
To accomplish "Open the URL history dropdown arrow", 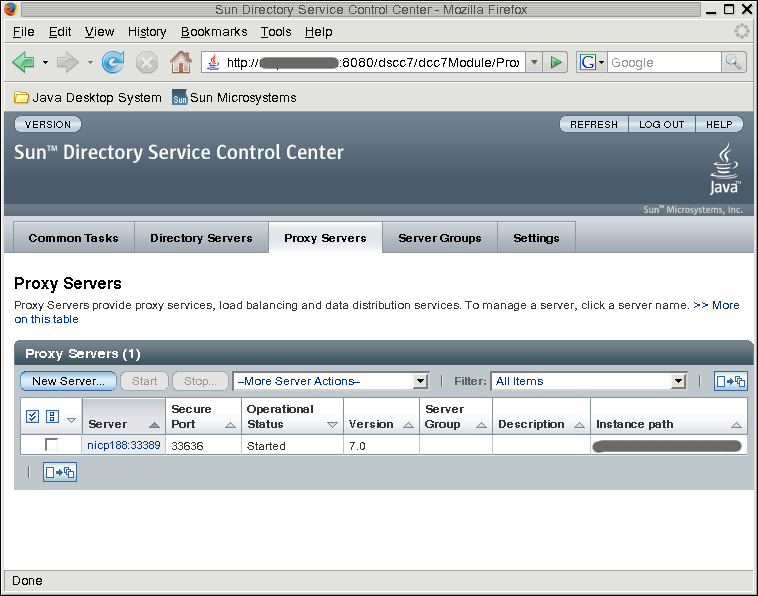I will coord(534,62).
